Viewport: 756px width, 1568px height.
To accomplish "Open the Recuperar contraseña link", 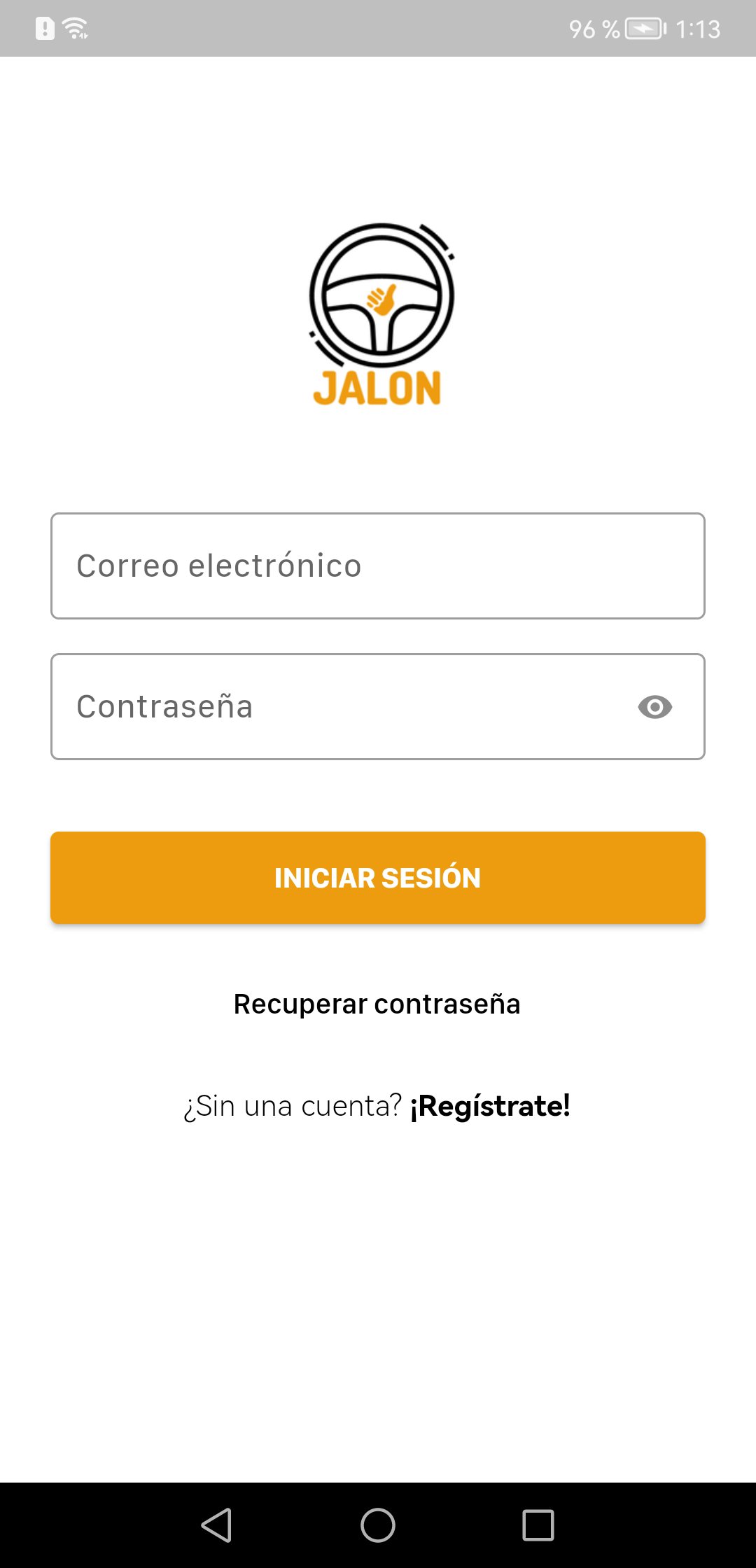I will 377,1004.
